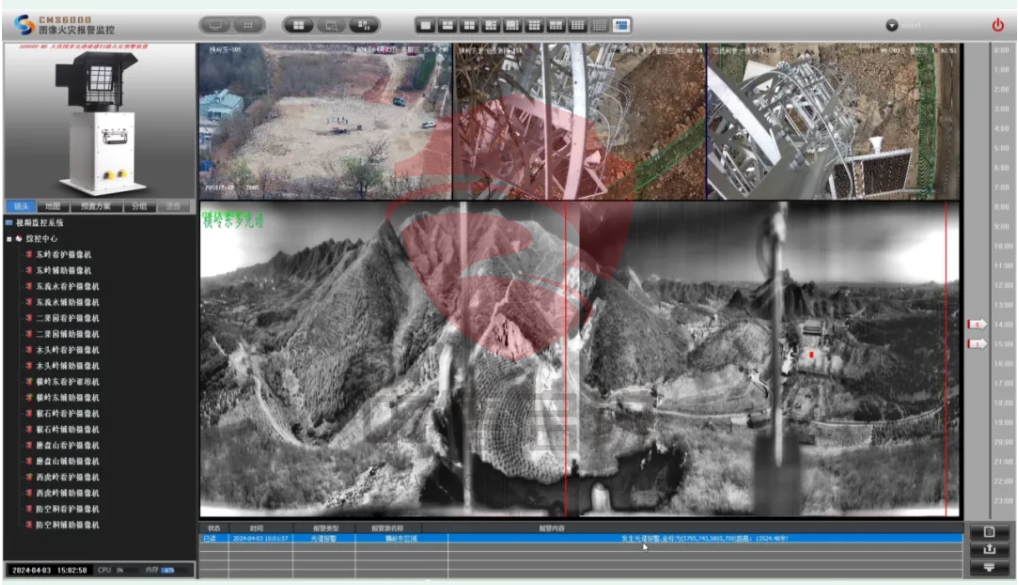Collapse the 监控中心 tree node

pyautogui.click(x=9, y=239)
